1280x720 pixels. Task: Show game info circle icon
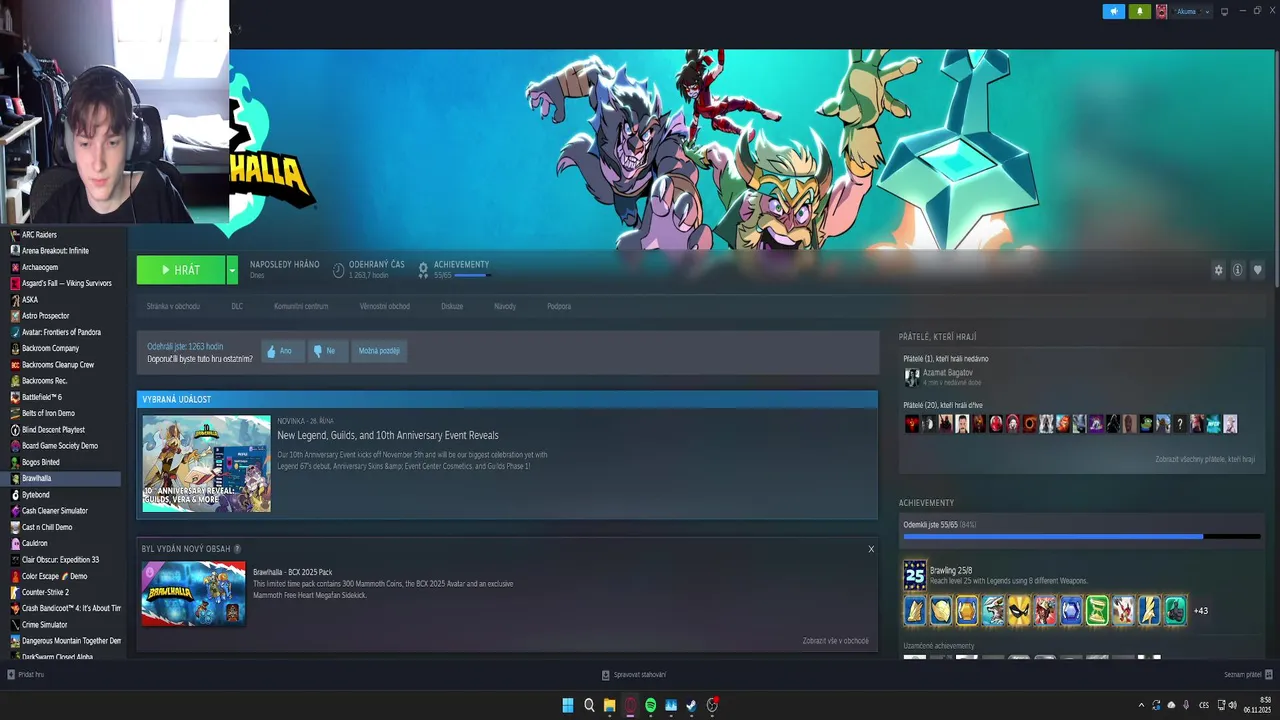[1237, 270]
